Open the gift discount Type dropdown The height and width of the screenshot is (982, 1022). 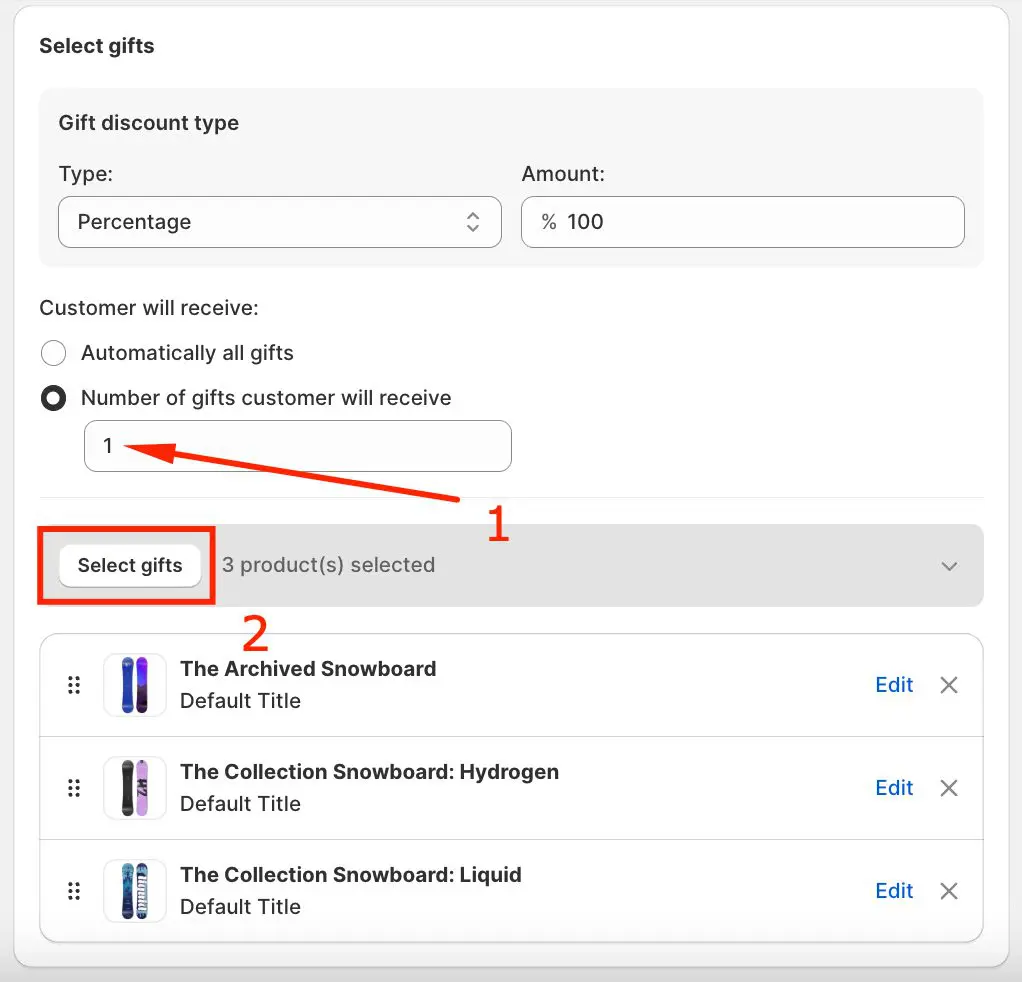(279, 222)
